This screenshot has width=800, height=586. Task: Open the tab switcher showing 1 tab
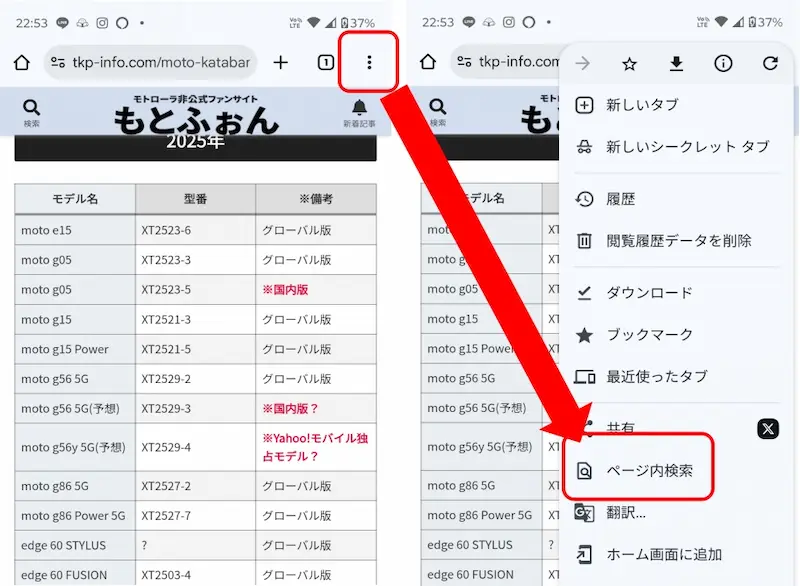tap(326, 63)
